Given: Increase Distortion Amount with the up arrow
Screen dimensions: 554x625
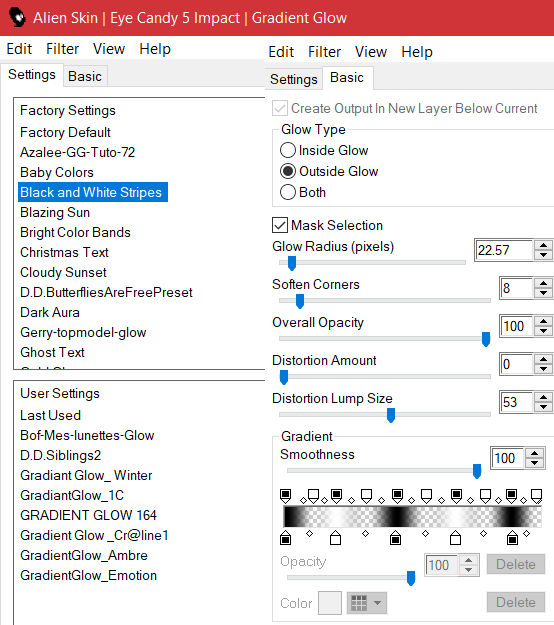Looking at the screenshot, I should [x=543, y=359].
